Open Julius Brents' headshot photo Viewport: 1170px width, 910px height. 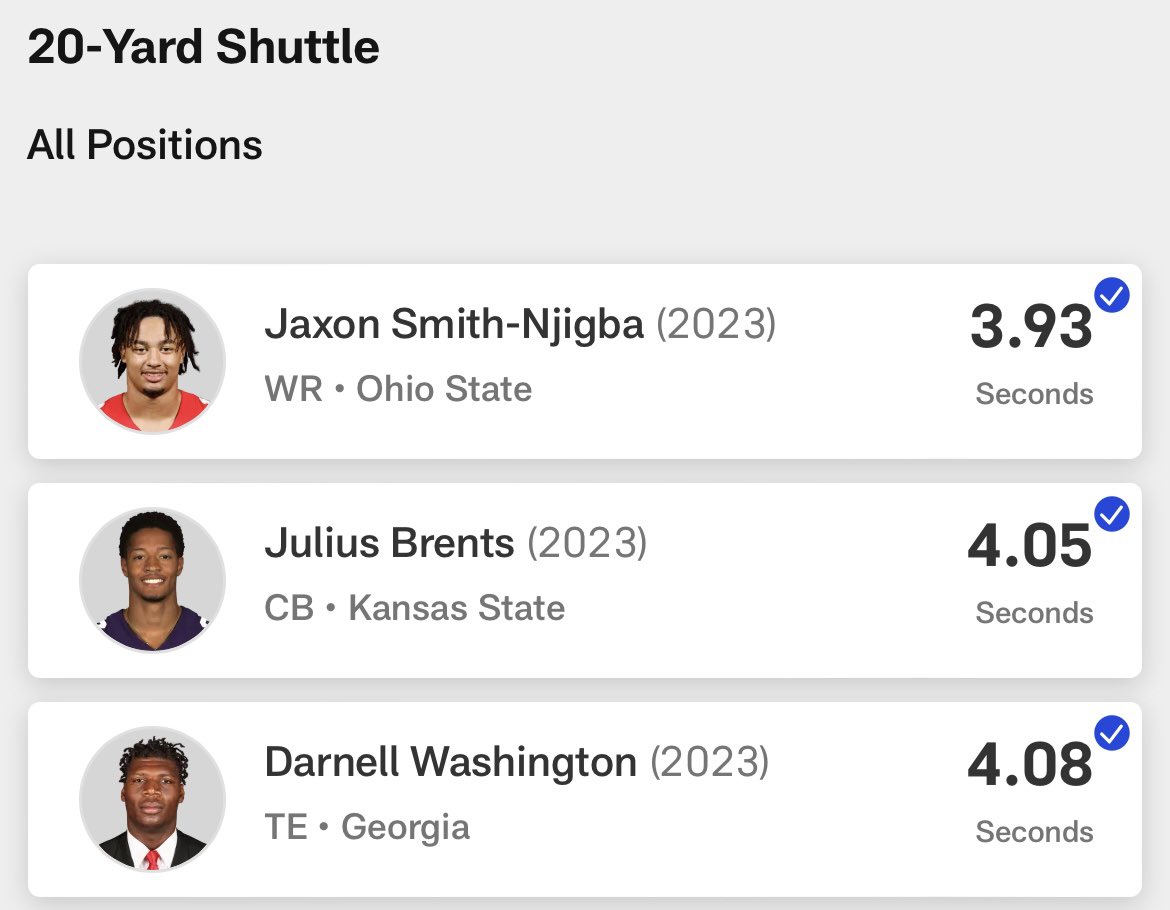pyautogui.click(x=152, y=580)
